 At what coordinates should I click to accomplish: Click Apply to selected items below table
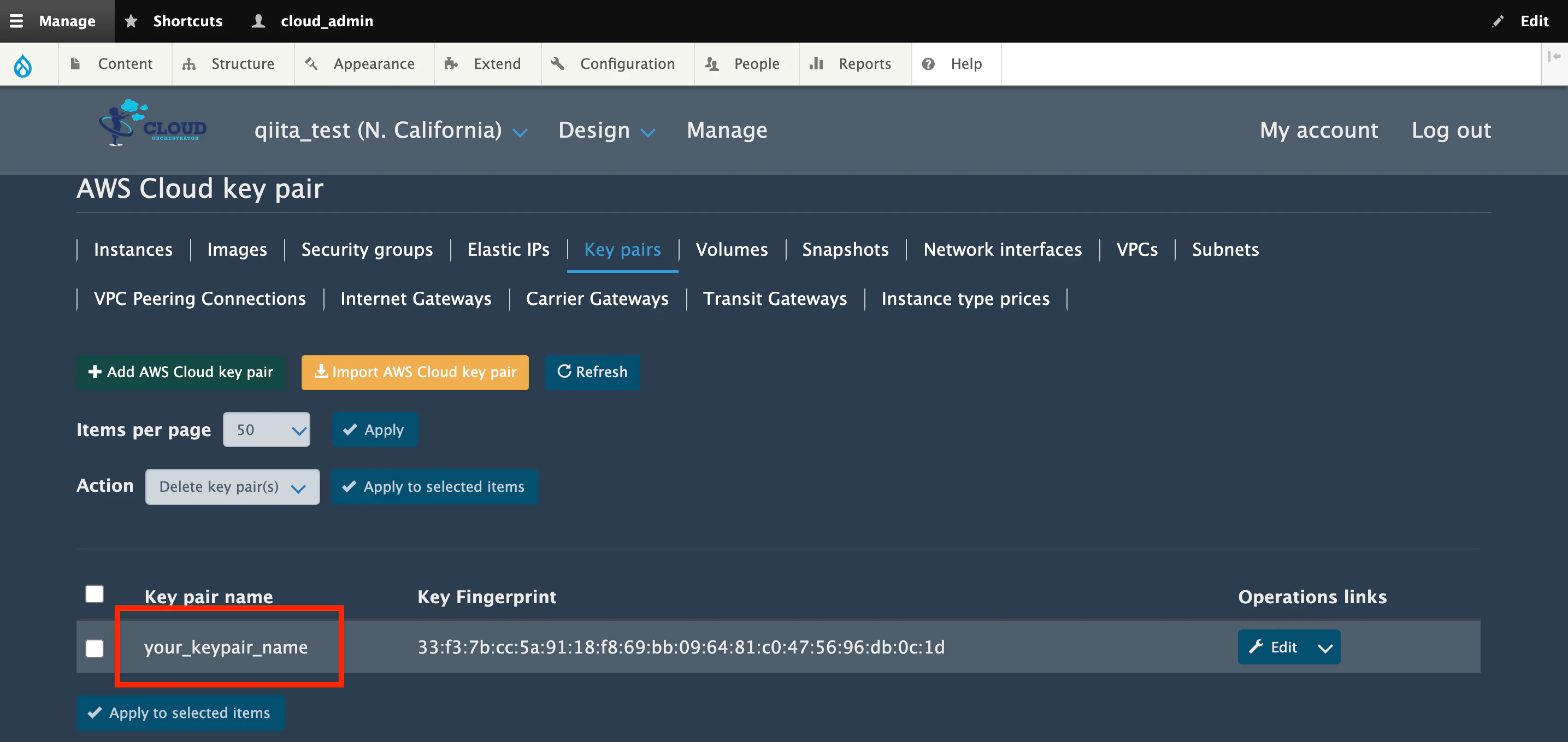180,713
